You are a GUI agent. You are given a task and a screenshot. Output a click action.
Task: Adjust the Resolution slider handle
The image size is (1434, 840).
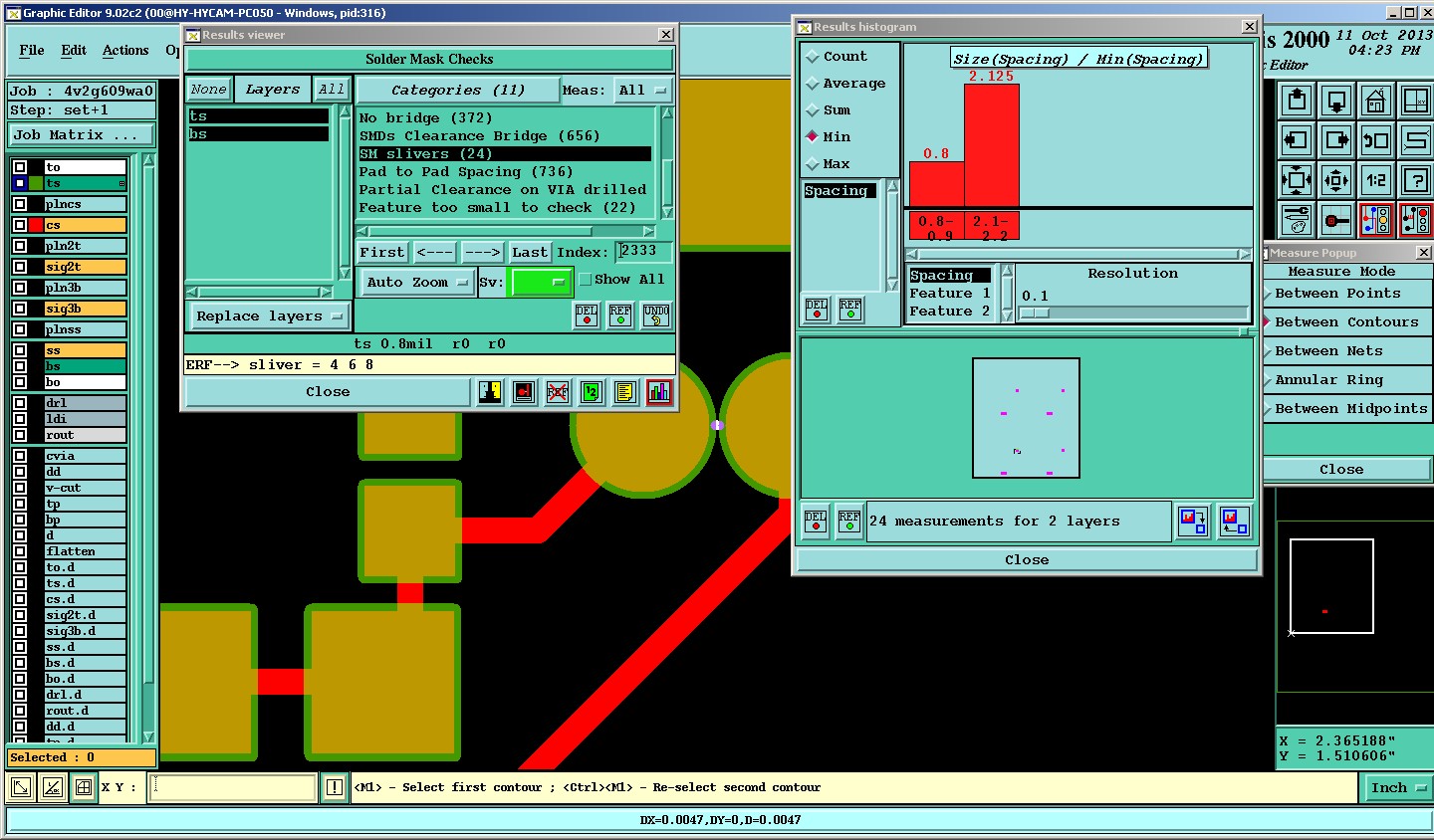pyautogui.click(x=1035, y=313)
